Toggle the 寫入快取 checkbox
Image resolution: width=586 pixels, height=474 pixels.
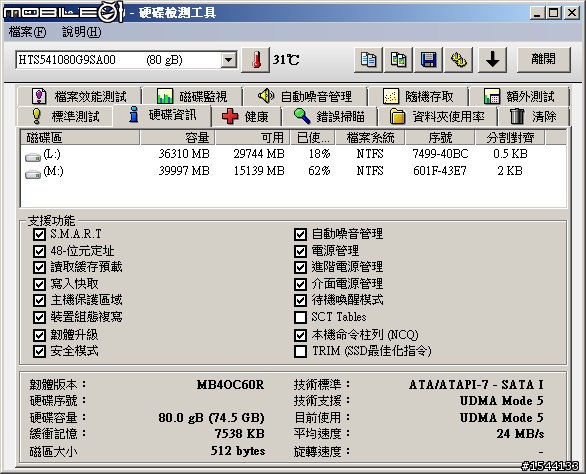(x=39, y=284)
